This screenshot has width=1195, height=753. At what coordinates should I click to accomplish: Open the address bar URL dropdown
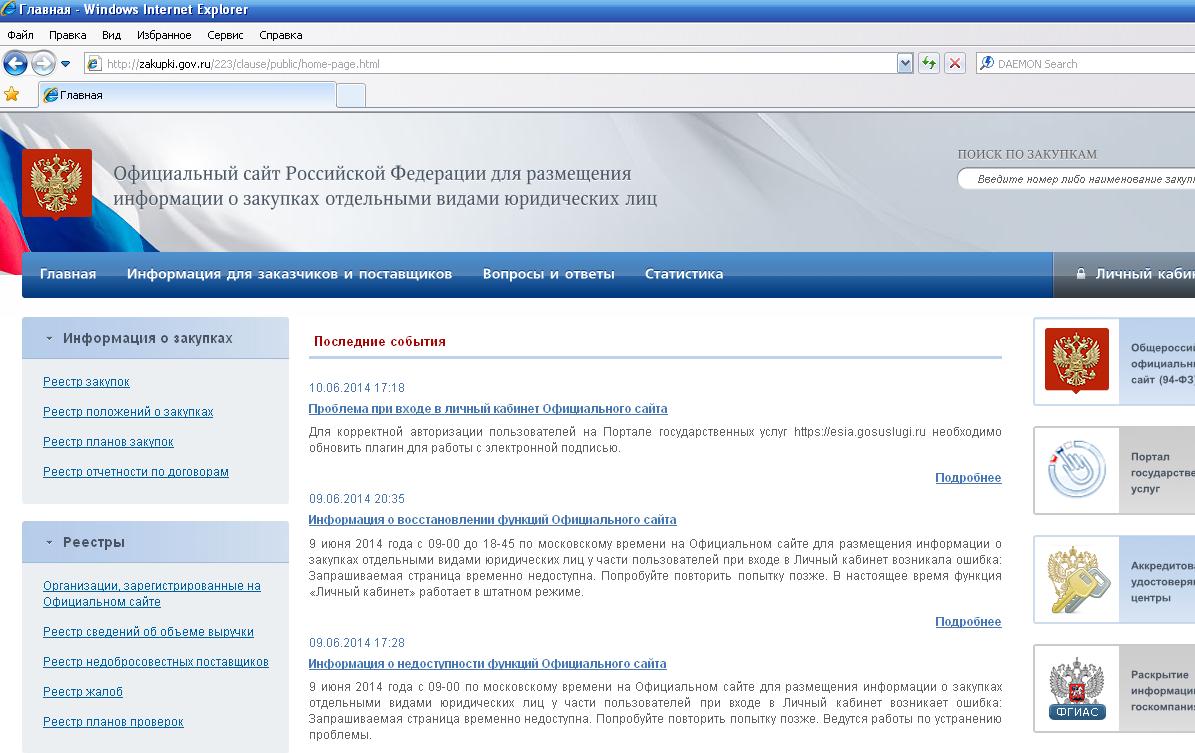[905, 64]
